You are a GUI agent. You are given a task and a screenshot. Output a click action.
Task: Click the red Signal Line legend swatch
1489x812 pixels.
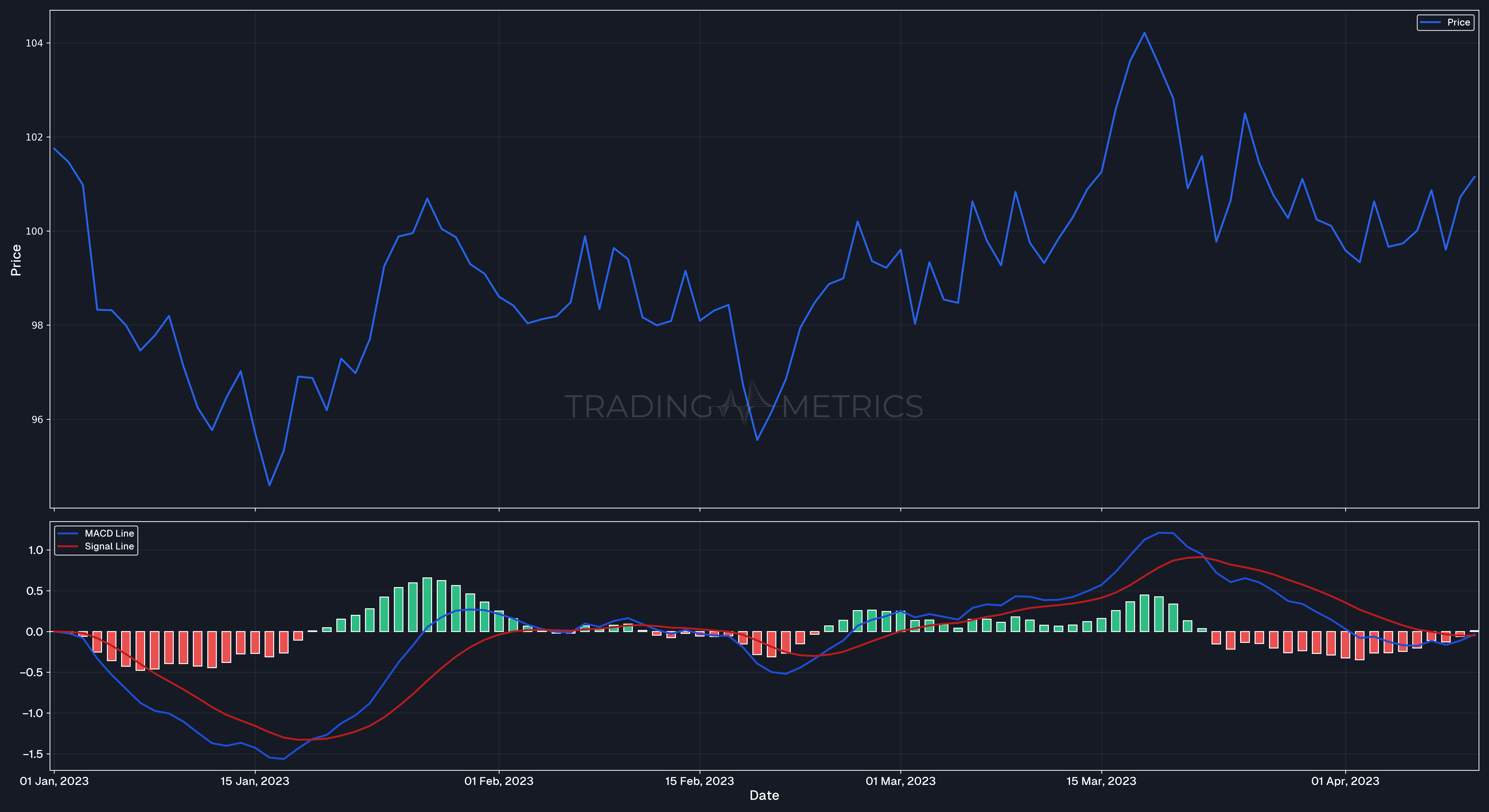click(x=68, y=546)
